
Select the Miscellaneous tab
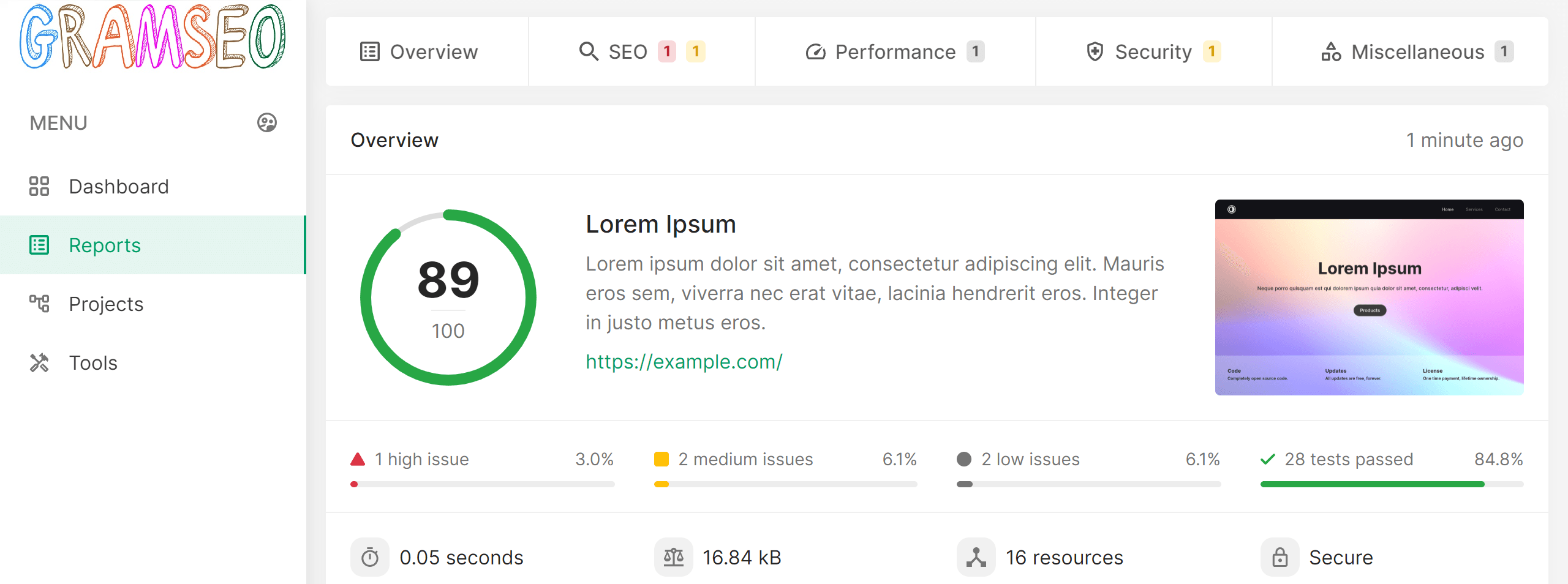tap(1417, 52)
